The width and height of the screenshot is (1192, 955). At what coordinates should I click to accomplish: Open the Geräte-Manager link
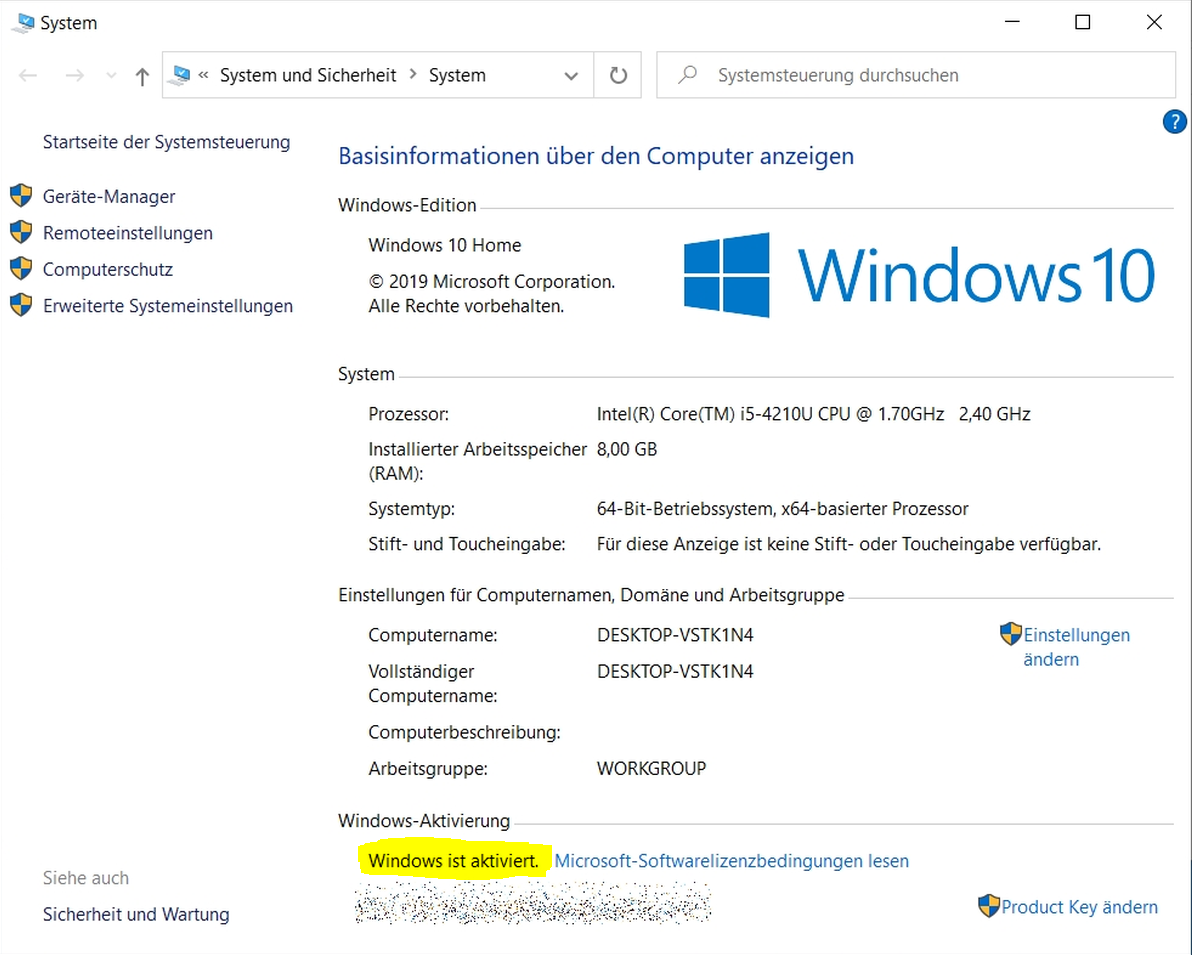(x=109, y=197)
